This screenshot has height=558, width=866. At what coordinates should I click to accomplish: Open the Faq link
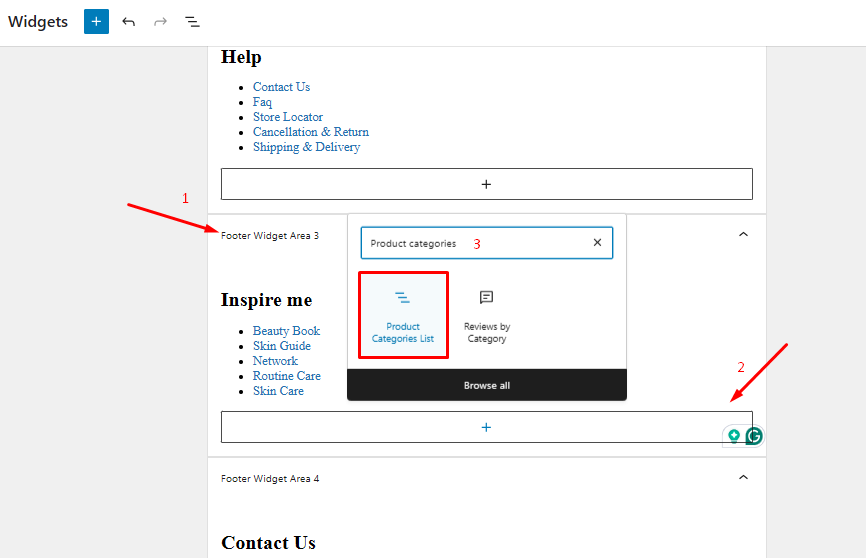[262, 102]
